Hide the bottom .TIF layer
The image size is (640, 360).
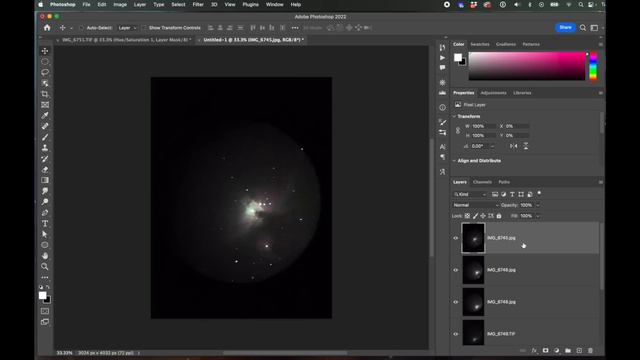[x=456, y=334]
